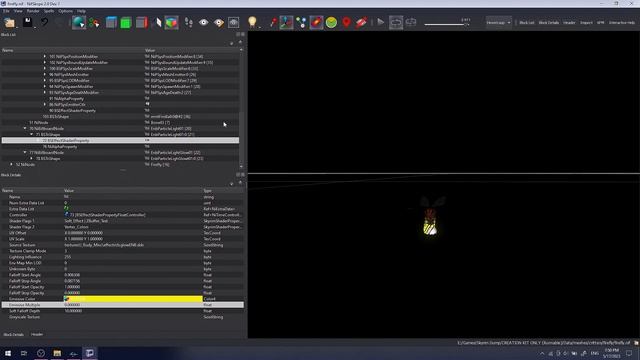
Task: Click the NifSkope taskbar icon
Action: pos(89,353)
